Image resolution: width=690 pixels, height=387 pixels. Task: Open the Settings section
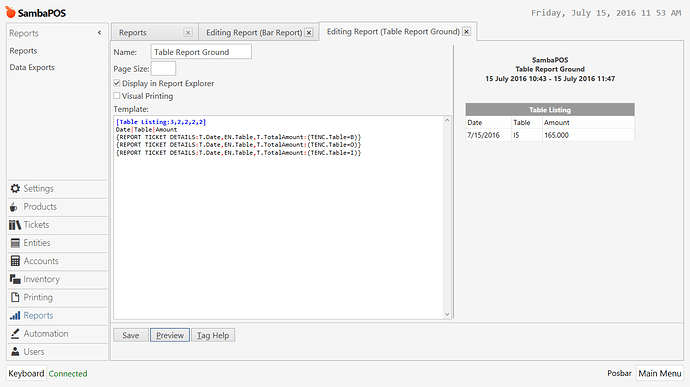click(57, 188)
